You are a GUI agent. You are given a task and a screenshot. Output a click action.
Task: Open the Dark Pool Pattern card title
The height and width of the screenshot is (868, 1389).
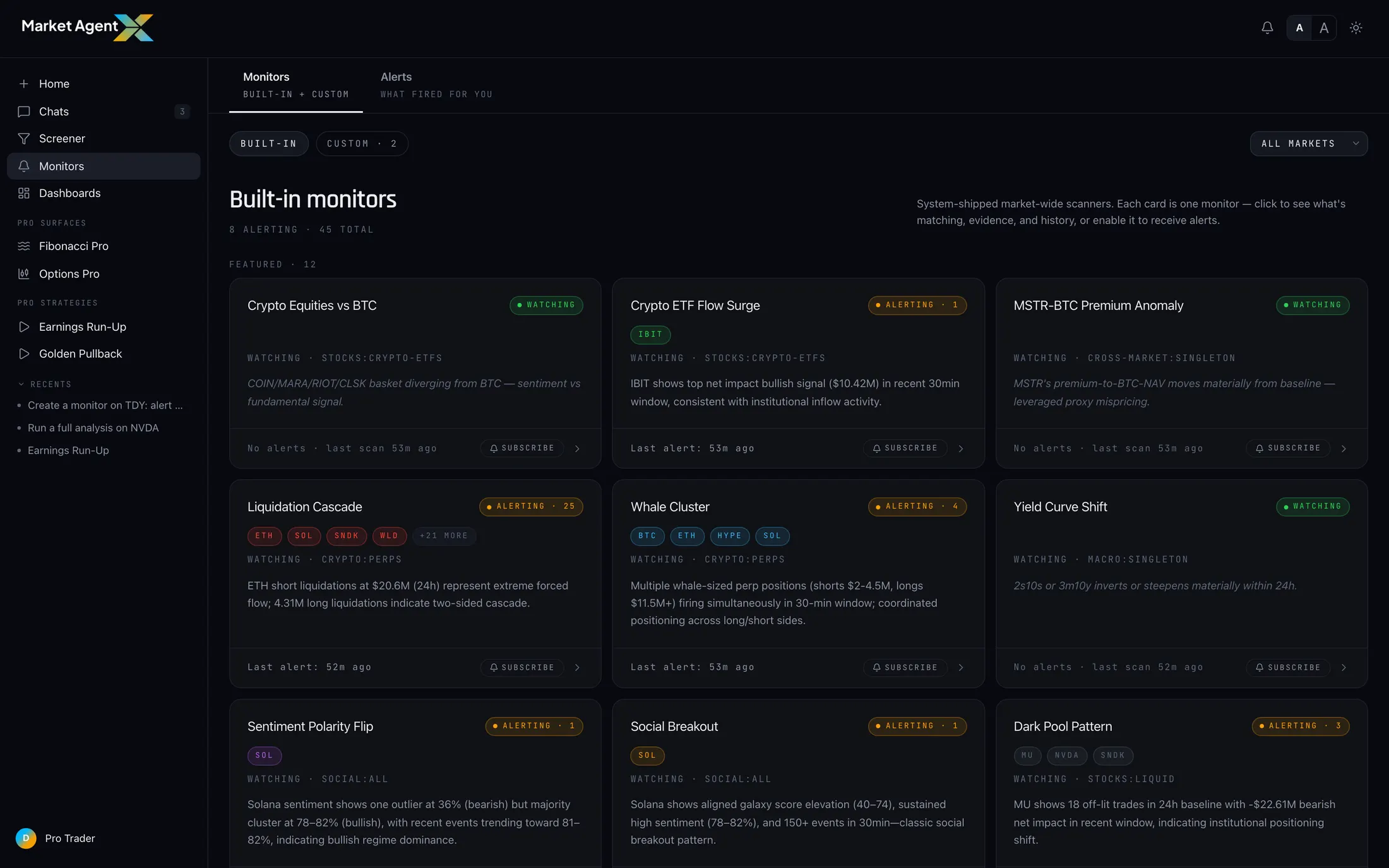coord(1063,727)
